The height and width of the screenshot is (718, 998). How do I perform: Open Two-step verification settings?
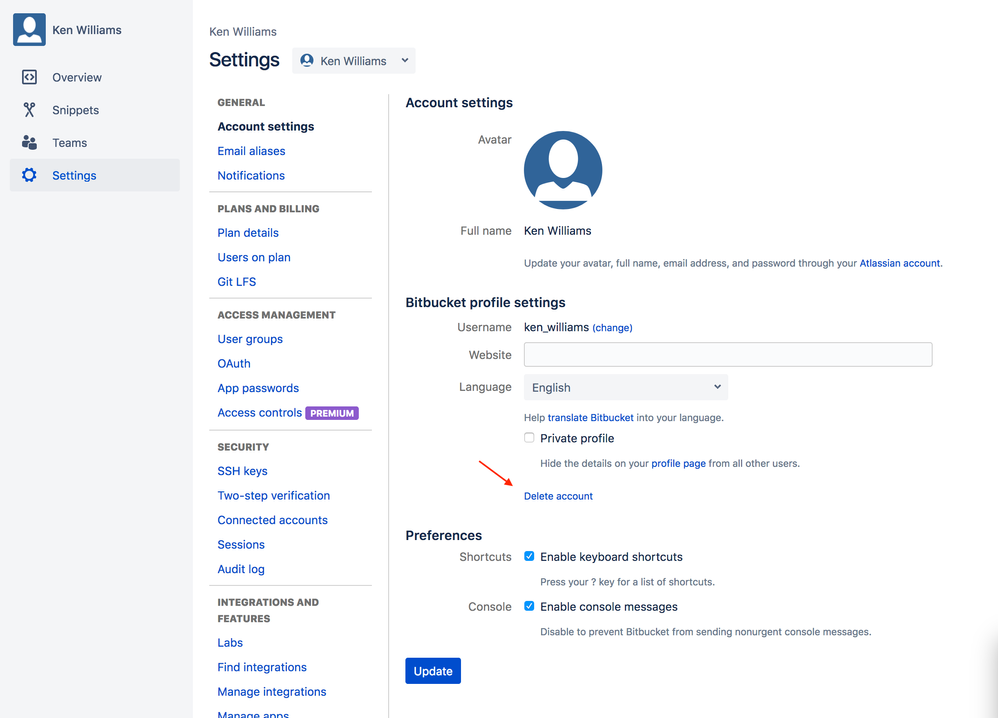[x=274, y=495]
